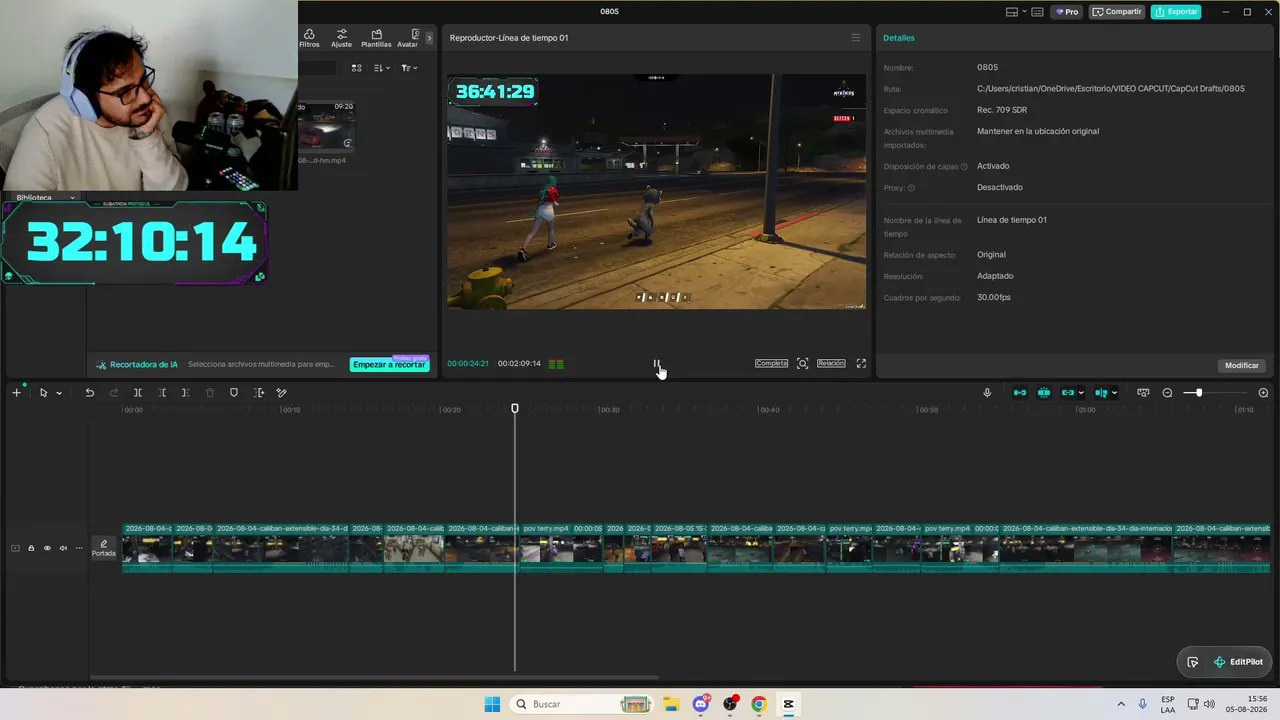Switch media library to grid view

tap(356, 68)
